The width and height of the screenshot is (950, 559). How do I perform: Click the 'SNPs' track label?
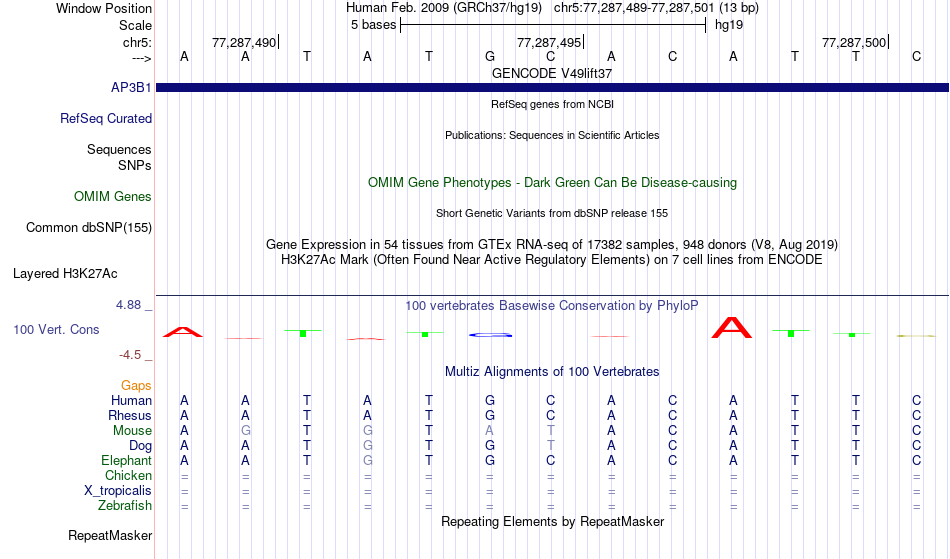(135, 165)
